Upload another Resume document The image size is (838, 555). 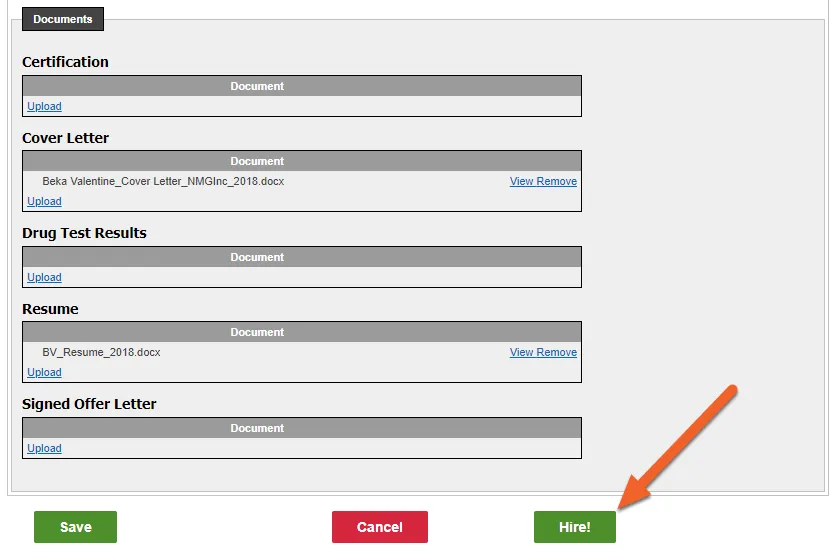pyautogui.click(x=44, y=373)
